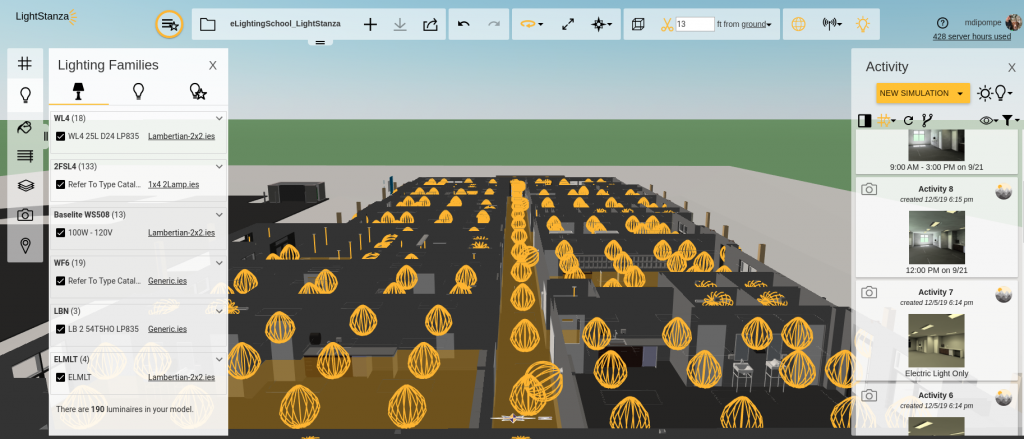The width and height of the screenshot is (1024, 439).
Task: Open the favorites list yellow-circled icon
Action: 169,24
